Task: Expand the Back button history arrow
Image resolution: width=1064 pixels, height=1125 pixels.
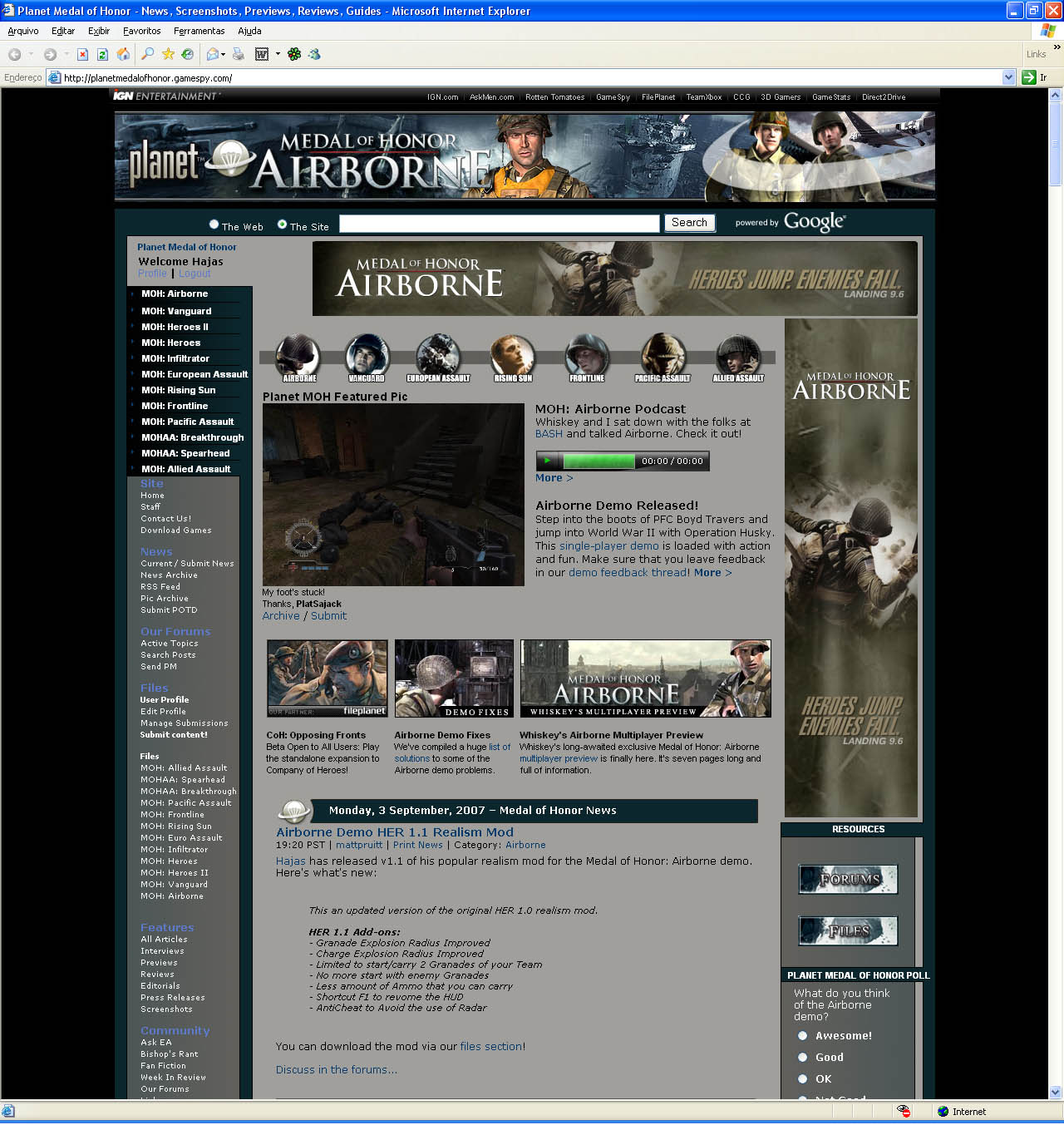Action: pos(31,55)
